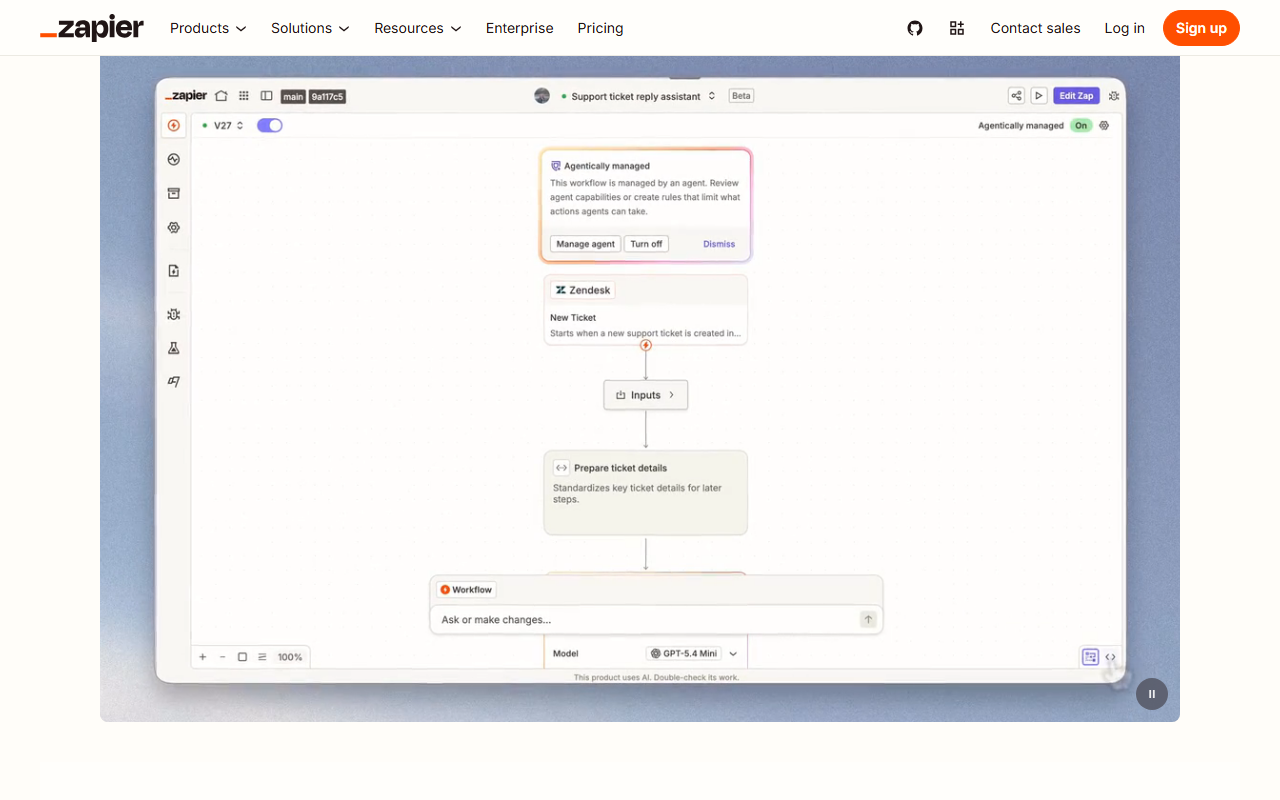Toggle the side panel layout icon
Viewport: 1280px width, 800px height.
coord(266,96)
